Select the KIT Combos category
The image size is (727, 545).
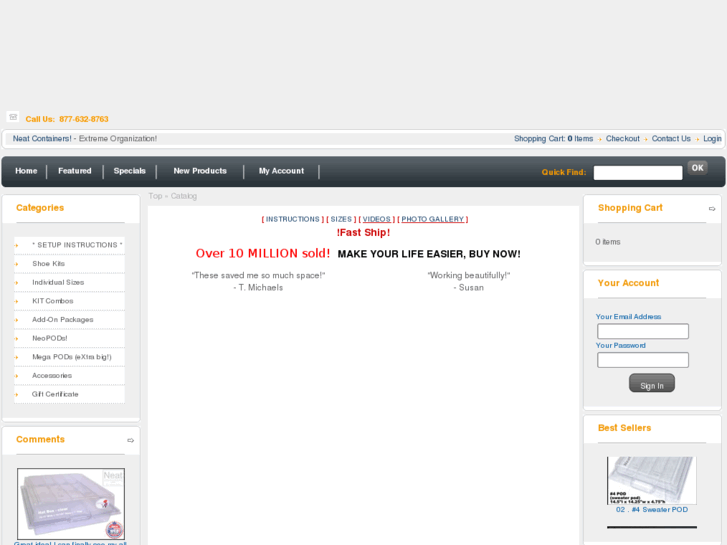point(53,301)
